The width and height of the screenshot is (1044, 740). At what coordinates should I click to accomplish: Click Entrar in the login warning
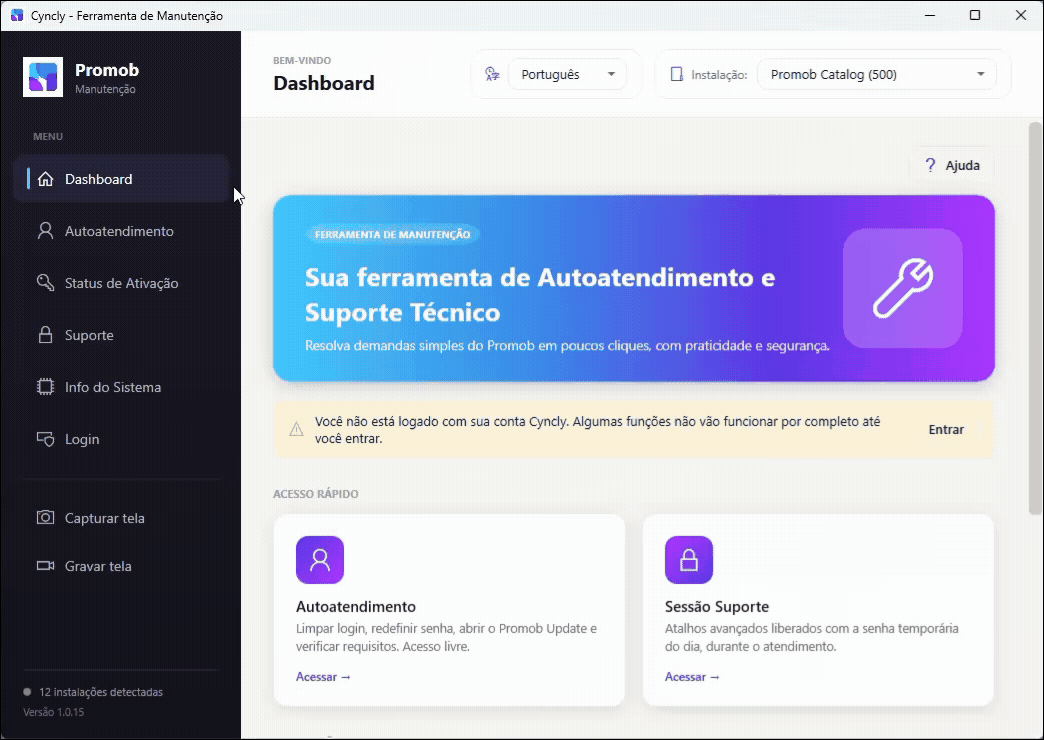[946, 430]
